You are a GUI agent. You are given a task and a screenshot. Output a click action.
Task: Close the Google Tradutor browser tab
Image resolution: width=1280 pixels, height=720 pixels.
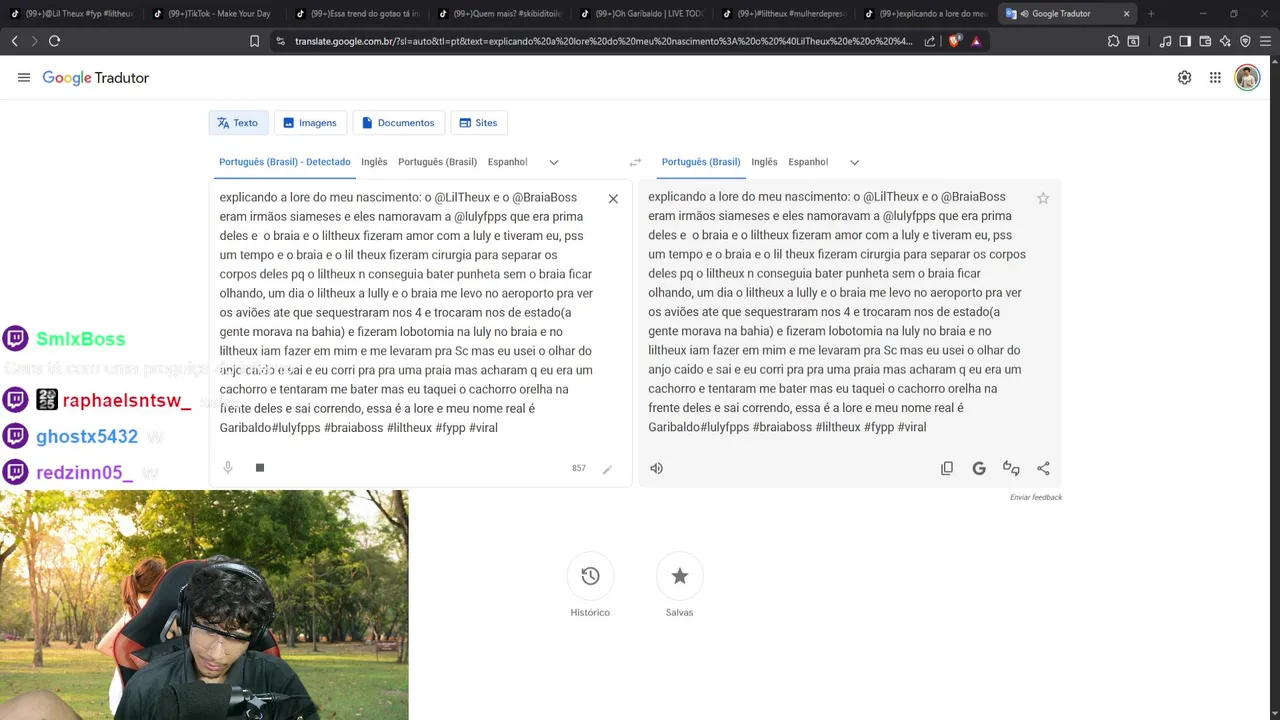tap(1126, 14)
